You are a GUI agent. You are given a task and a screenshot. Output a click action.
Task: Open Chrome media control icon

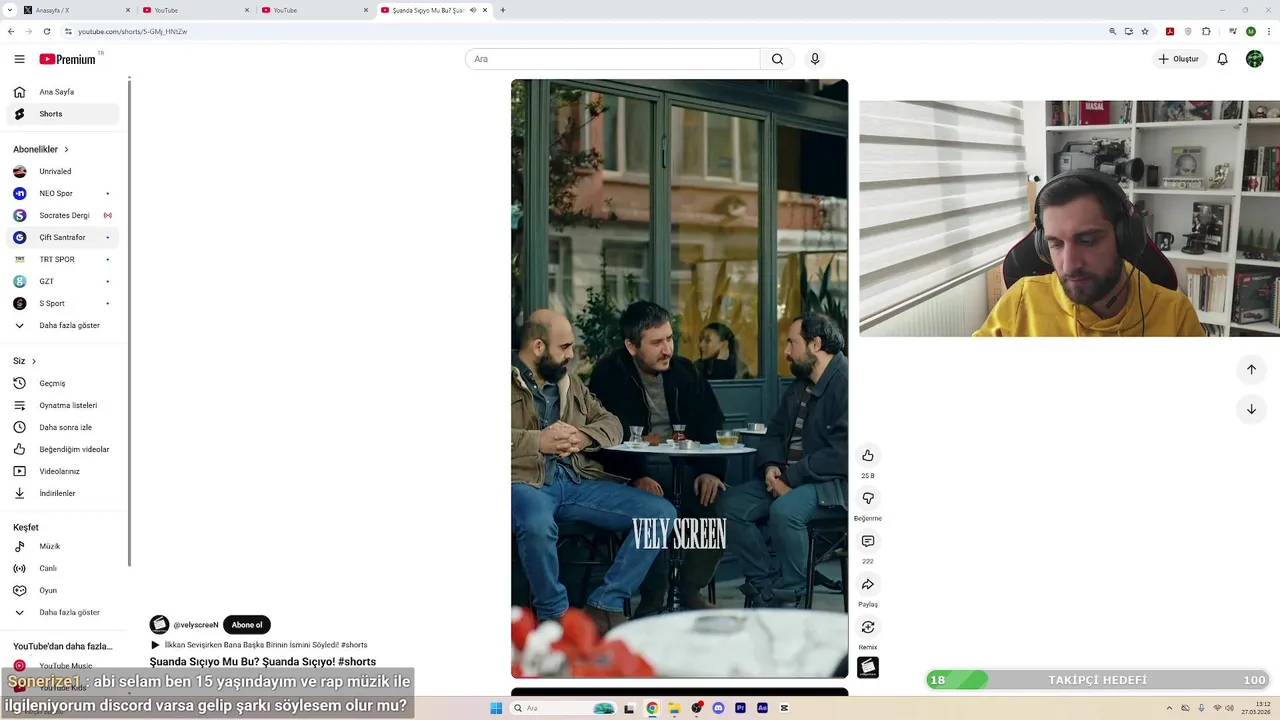(1232, 31)
